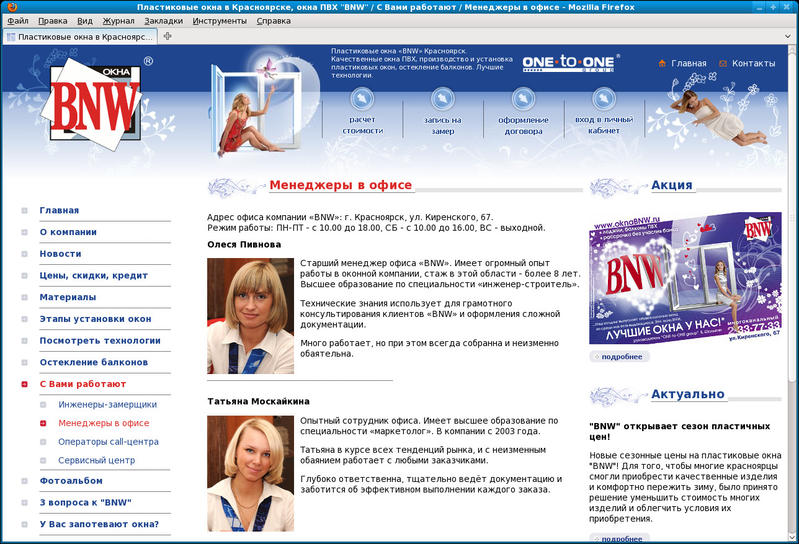Open the Вид menu
The height and width of the screenshot is (544, 799).
click(x=85, y=21)
